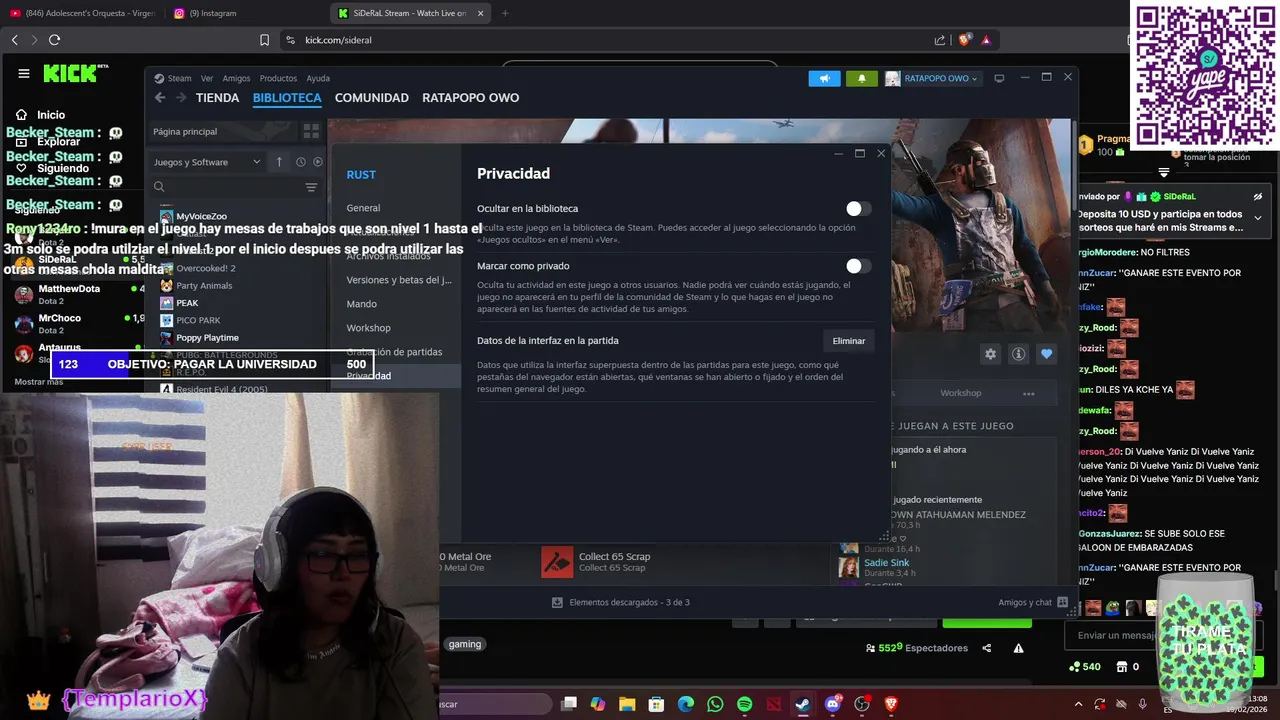Select Poppy Playtime in the library list
The image size is (1280, 720).
tap(207, 338)
